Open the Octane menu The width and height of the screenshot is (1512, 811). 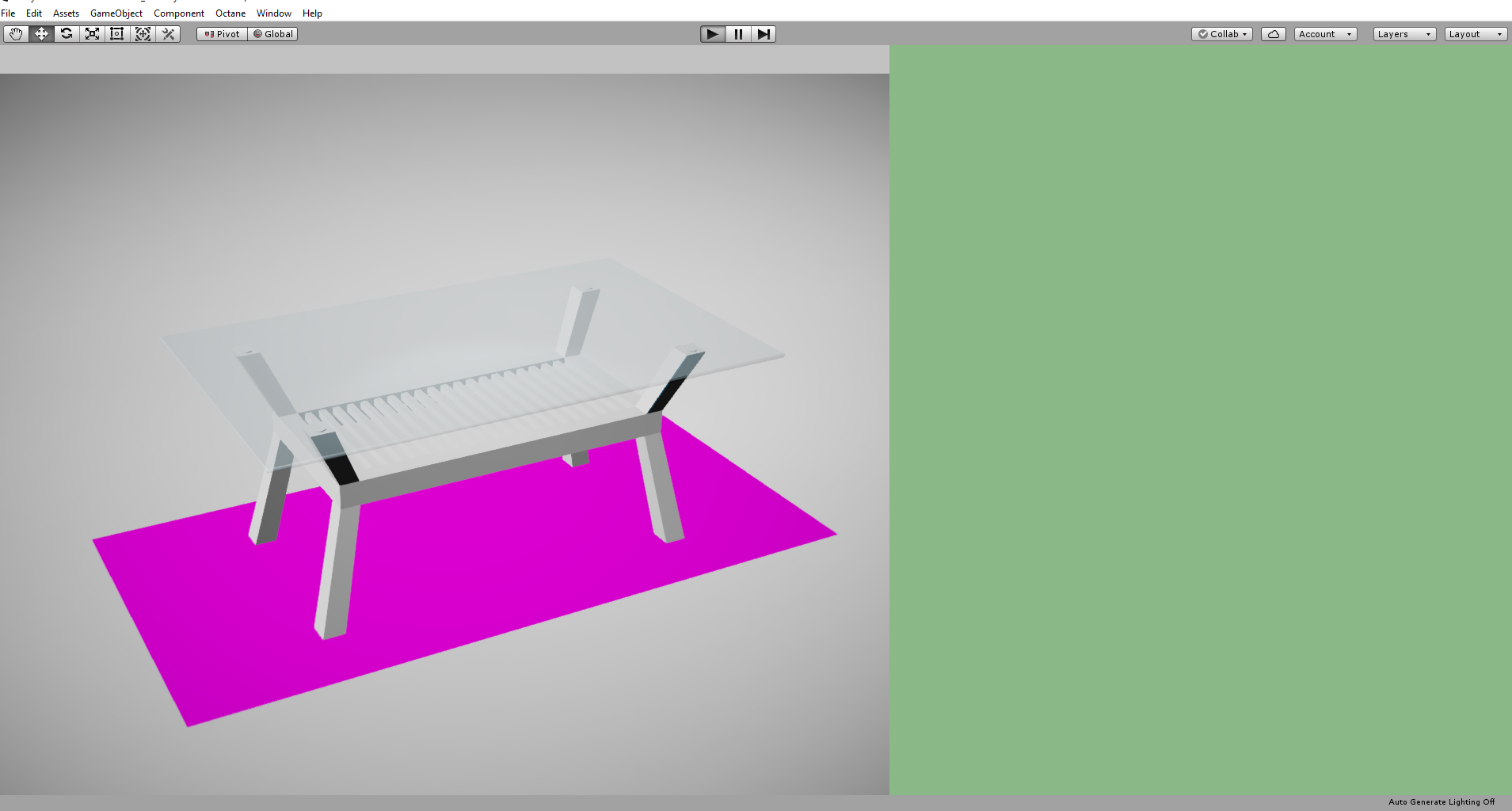230,13
